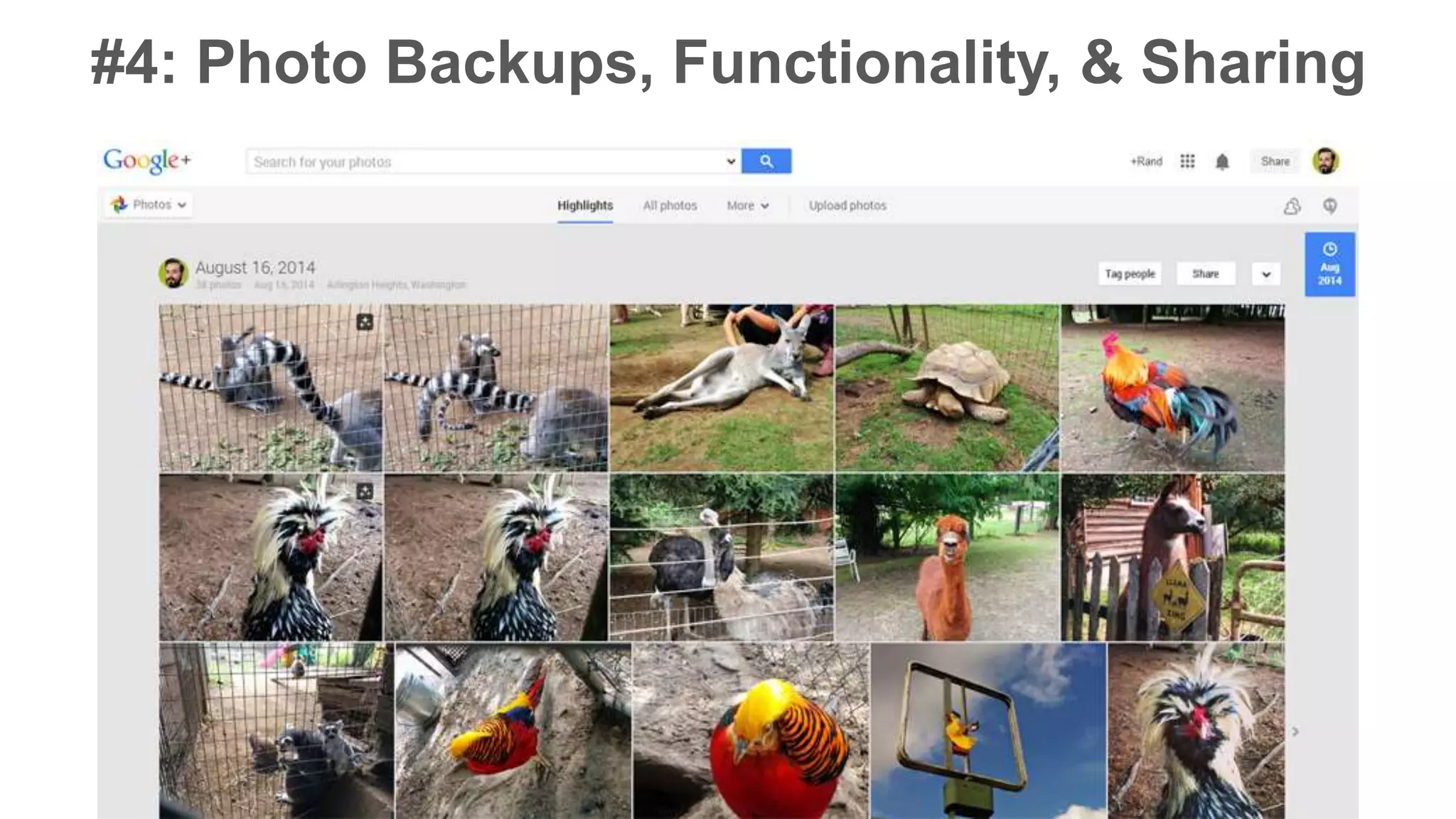This screenshot has height=819, width=1456.
Task: Click the Google+ logo
Action: click(147, 161)
